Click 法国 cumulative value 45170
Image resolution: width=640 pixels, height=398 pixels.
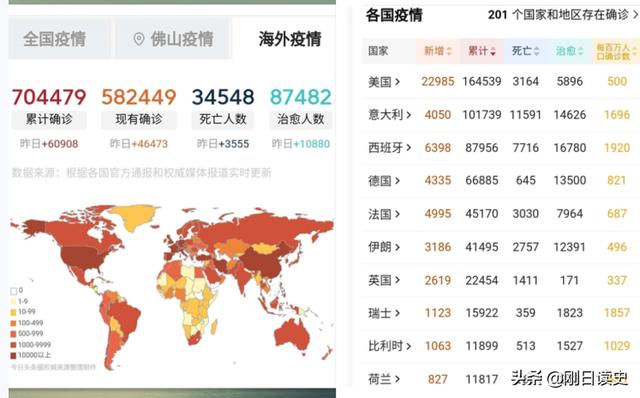[x=482, y=214]
